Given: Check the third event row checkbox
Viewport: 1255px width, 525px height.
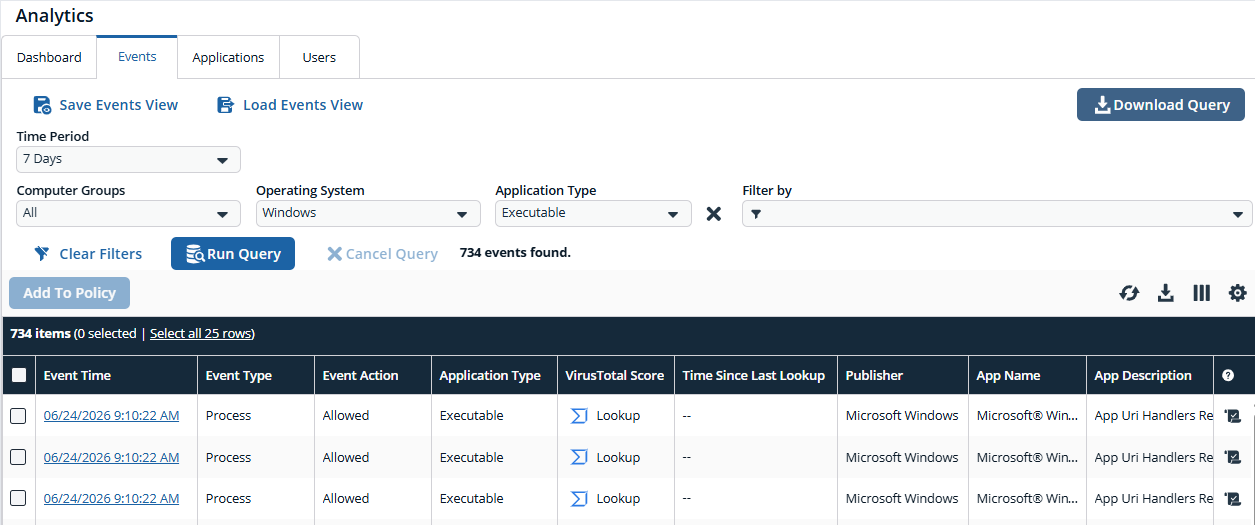Looking at the screenshot, I should coord(18,498).
